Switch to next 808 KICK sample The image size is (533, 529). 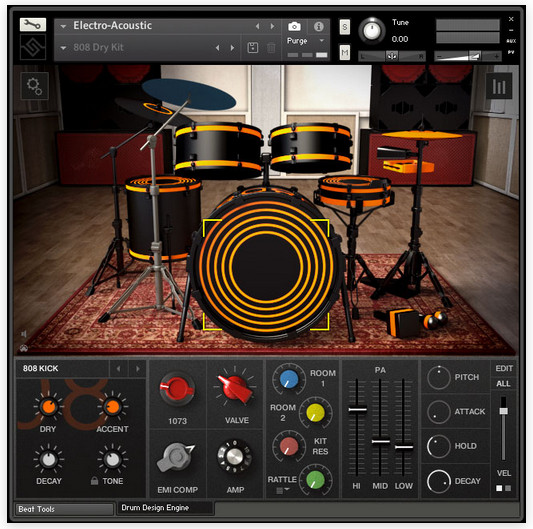pos(137,369)
